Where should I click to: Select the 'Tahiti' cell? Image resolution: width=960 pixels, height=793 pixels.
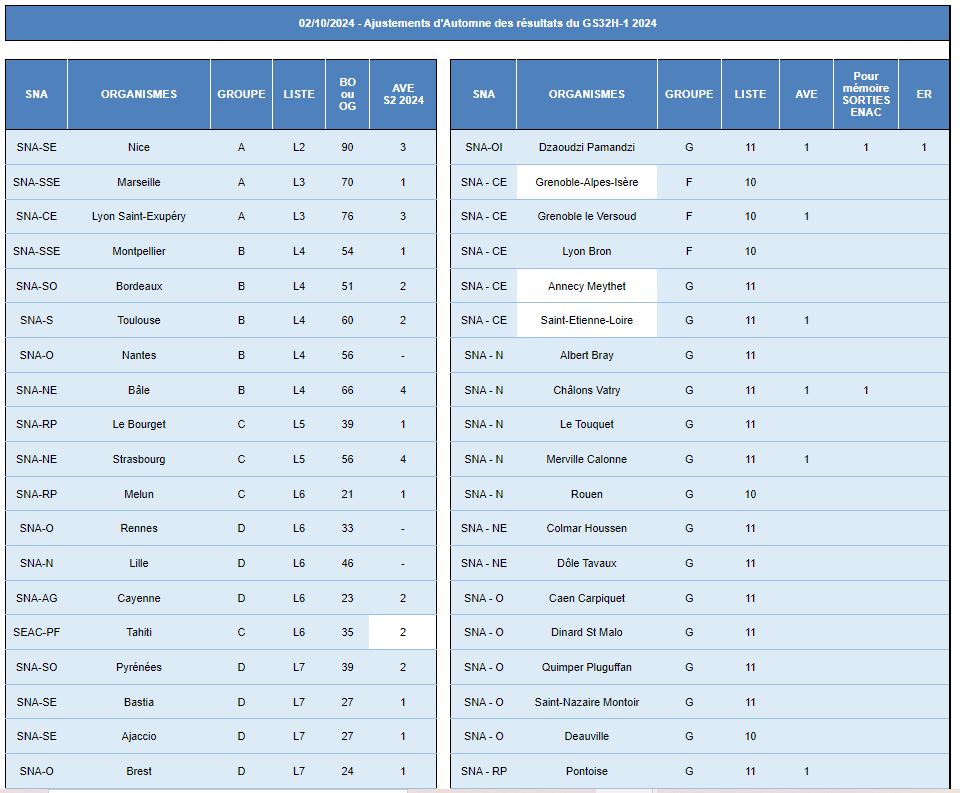139,633
